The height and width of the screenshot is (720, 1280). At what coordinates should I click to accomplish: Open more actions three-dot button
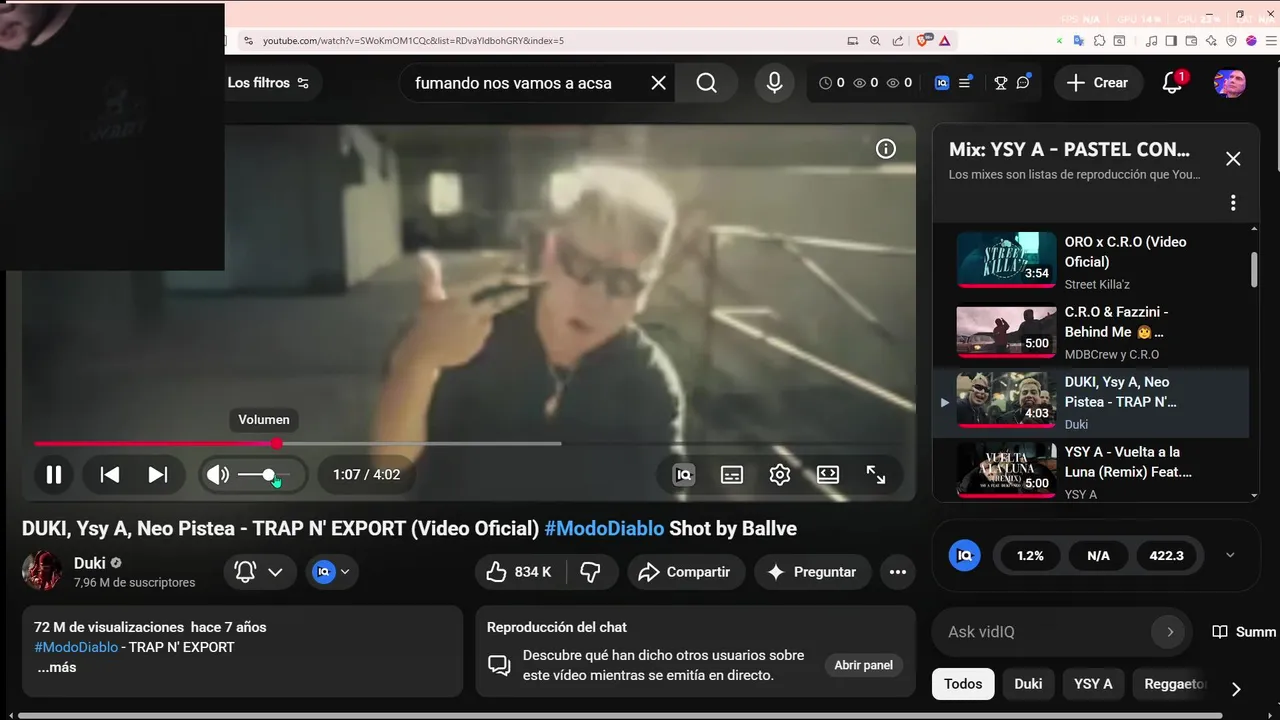(898, 572)
